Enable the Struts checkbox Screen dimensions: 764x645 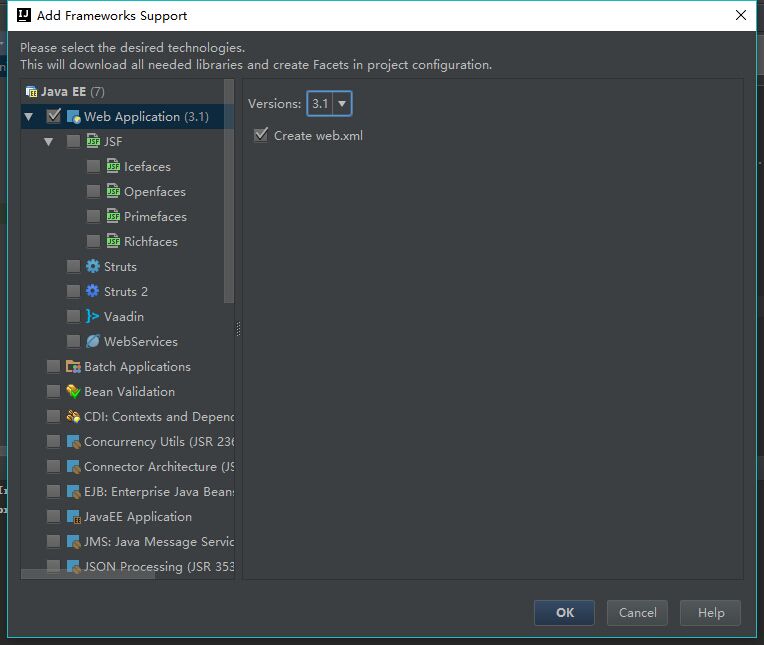coord(73,266)
